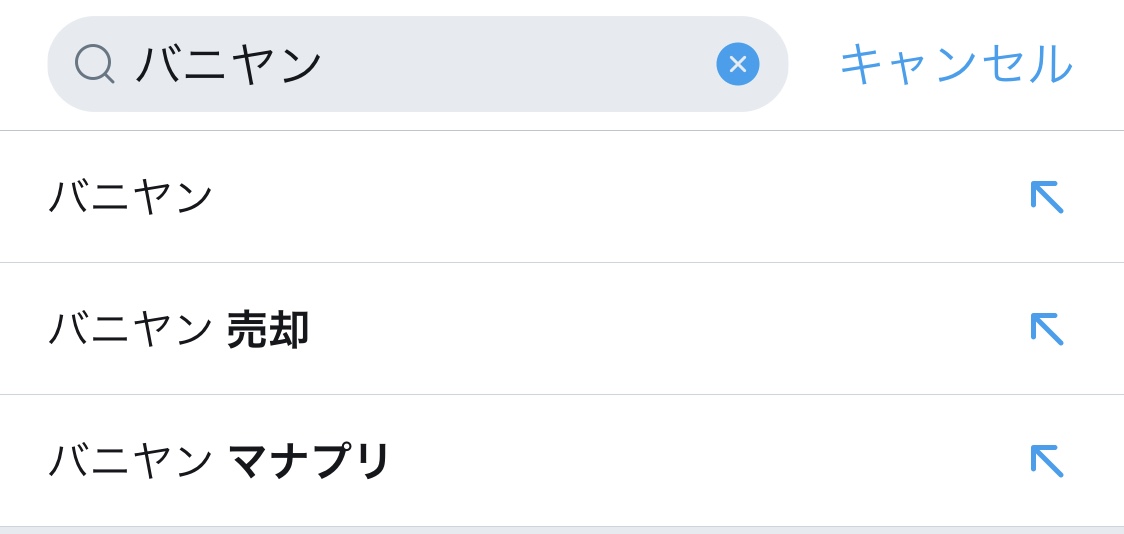Screen dimensions: 1124x534
Task: Pick the バニヤン マナプリ suggestion
Action: (220, 461)
